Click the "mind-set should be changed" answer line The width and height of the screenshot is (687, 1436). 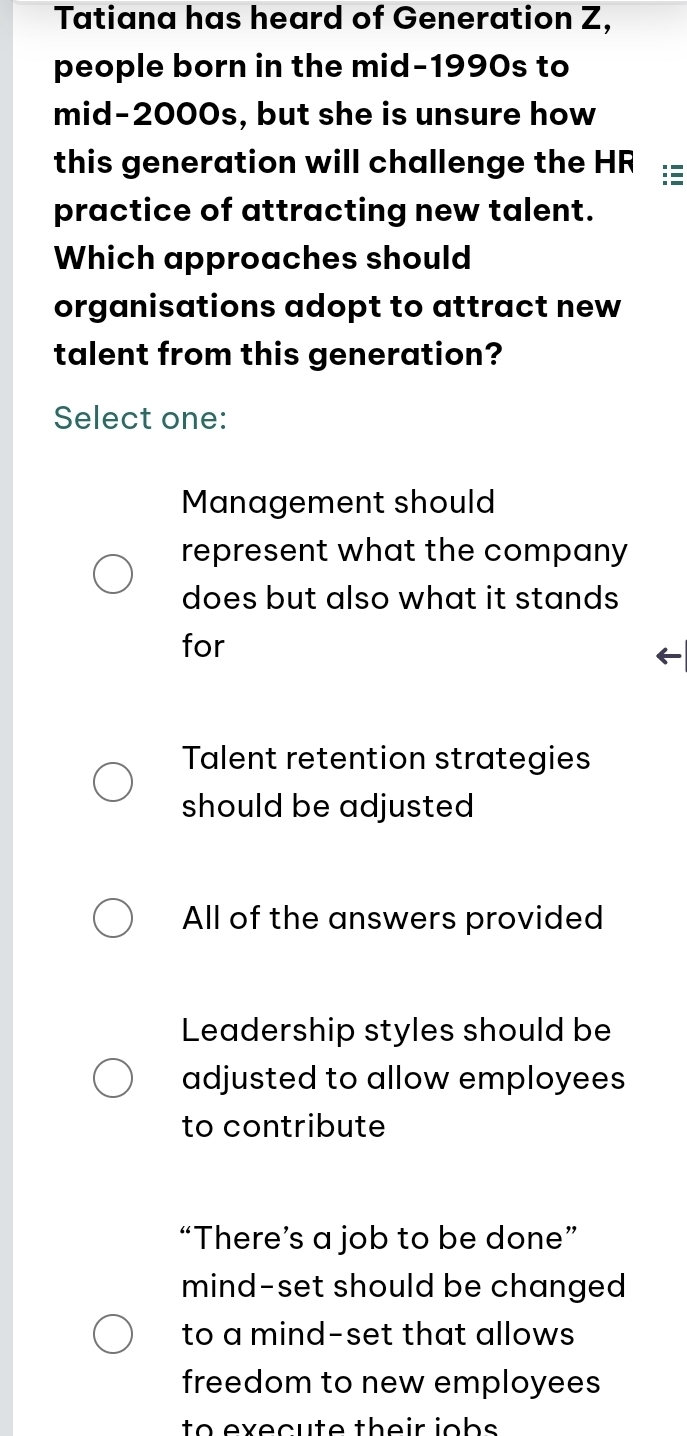click(x=403, y=1286)
